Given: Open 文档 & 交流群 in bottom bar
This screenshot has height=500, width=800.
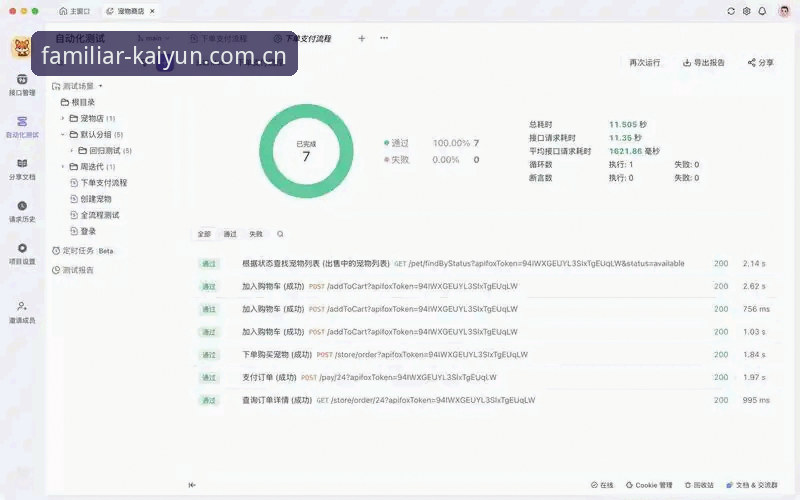Looking at the screenshot, I should (752, 485).
